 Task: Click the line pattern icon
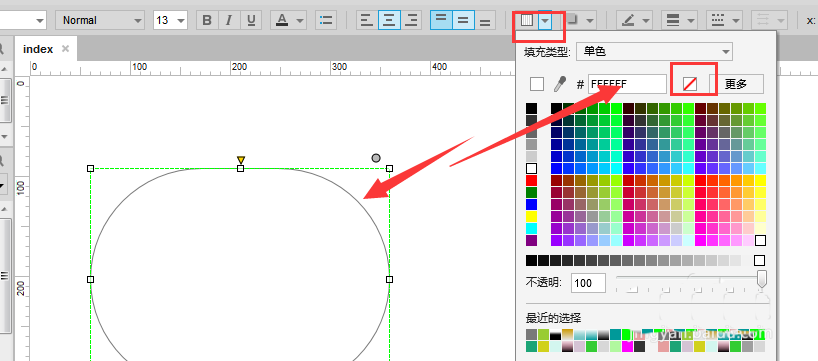718,20
